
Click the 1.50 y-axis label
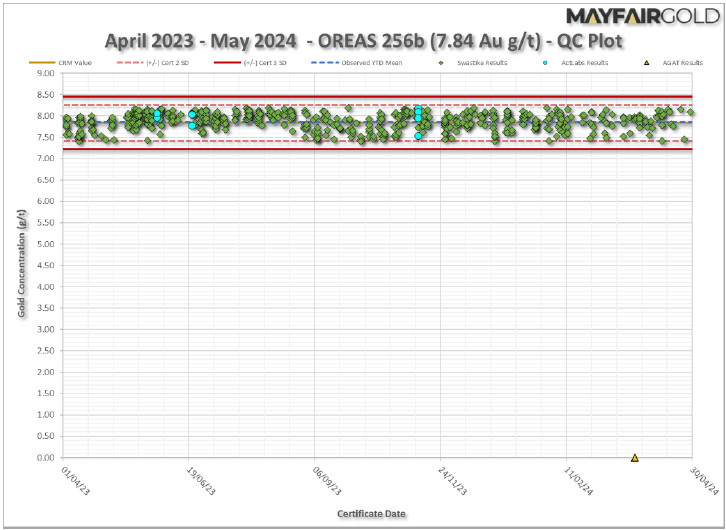point(46,393)
